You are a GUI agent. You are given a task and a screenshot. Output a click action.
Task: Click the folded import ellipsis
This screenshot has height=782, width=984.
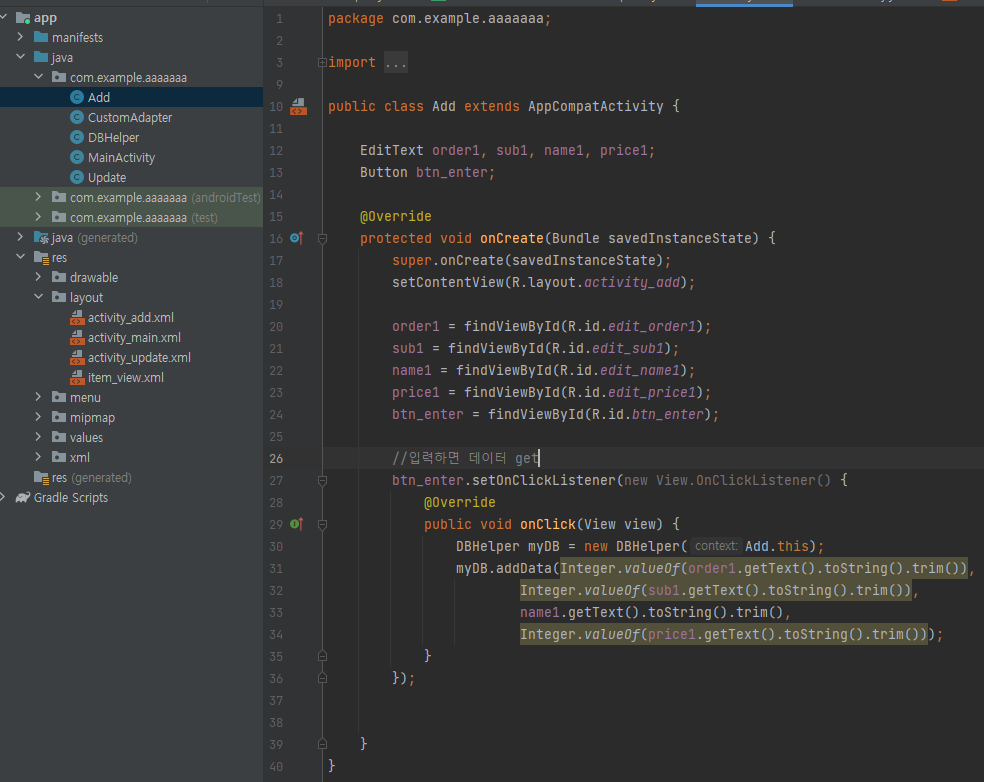tap(395, 62)
